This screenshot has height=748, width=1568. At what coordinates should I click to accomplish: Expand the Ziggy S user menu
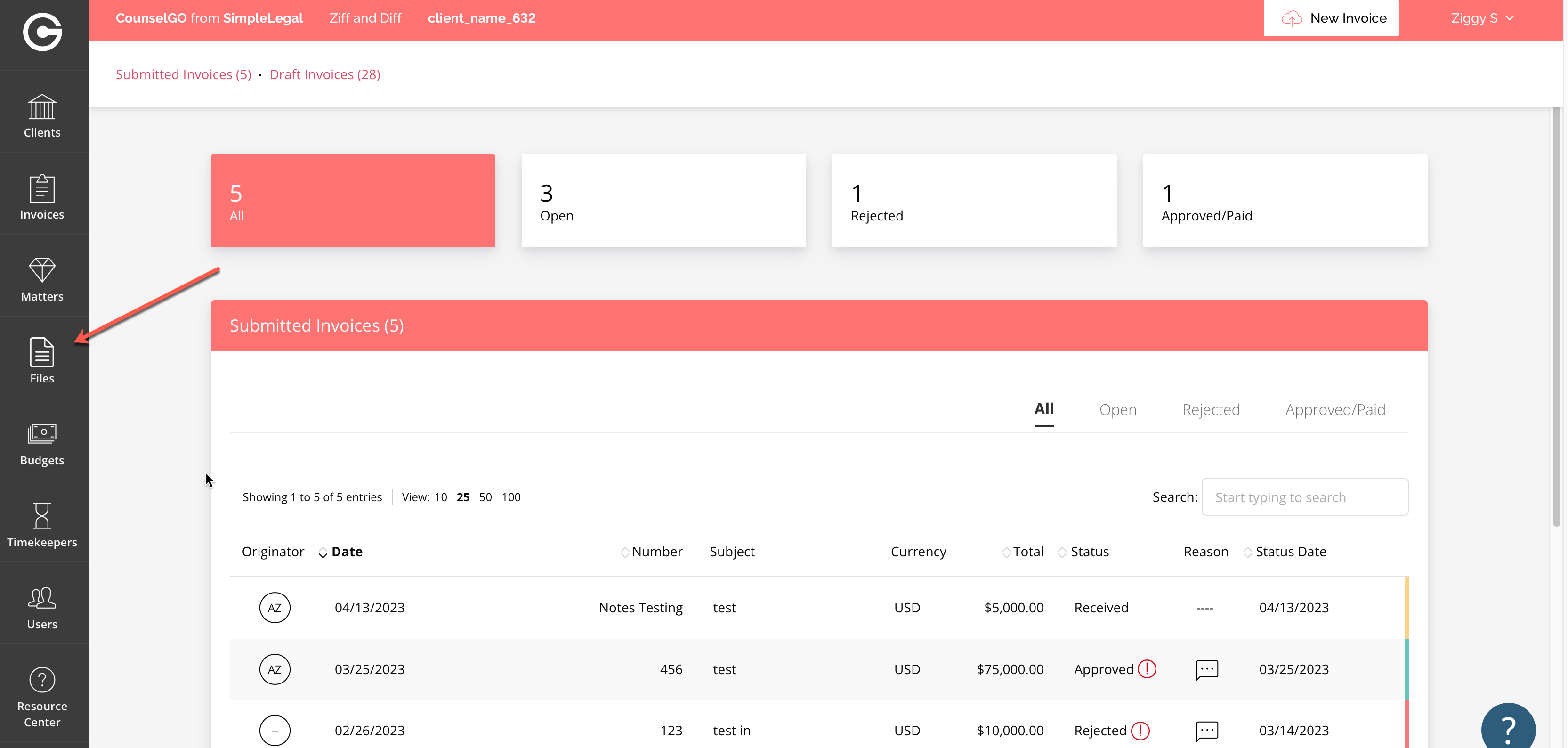(x=1481, y=18)
